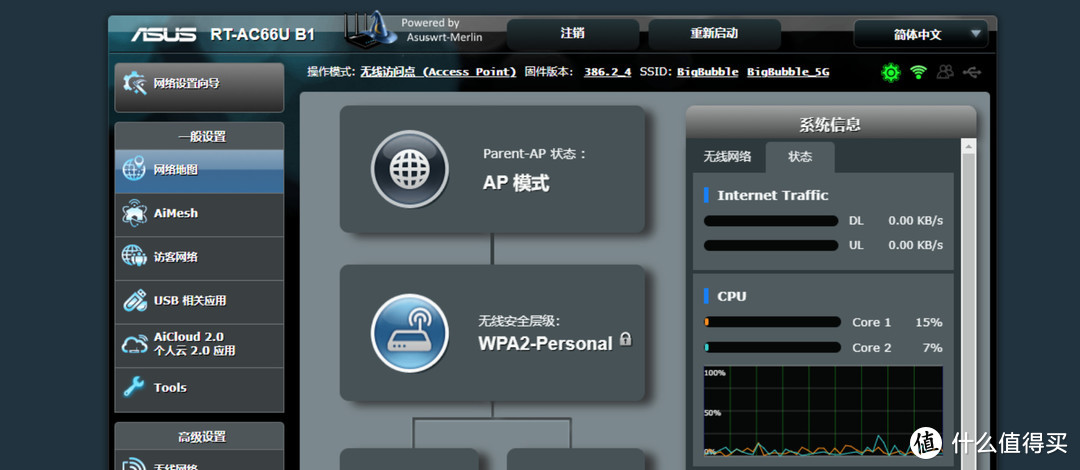Click the 无线访问点 (Access Point) mode link
1080x470 pixels.
click(438, 72)
